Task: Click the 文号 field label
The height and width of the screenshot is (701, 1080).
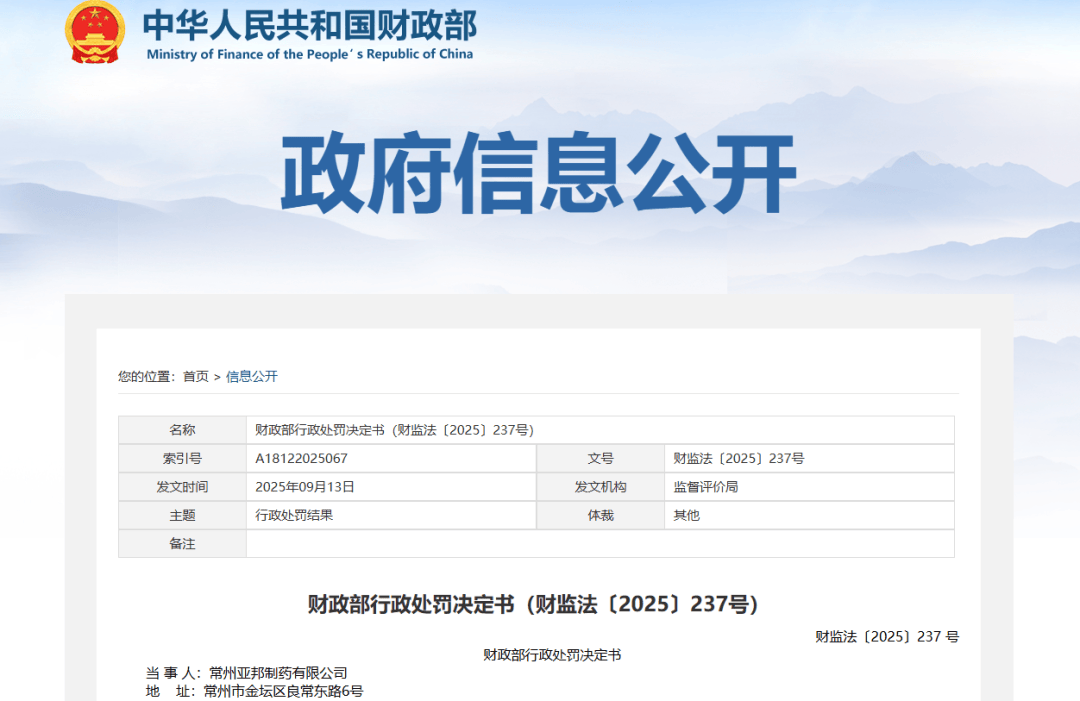Action: point(601,457)
